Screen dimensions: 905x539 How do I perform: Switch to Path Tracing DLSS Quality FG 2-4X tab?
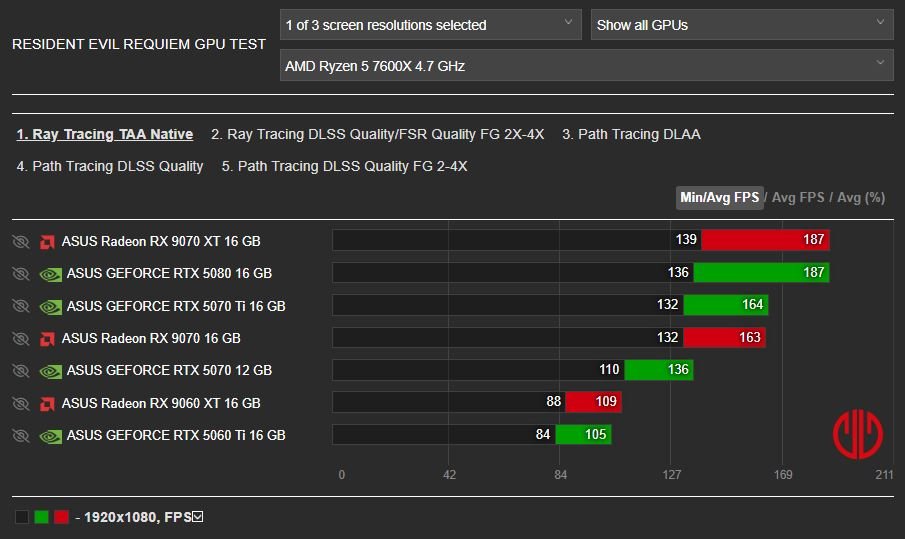pos(345,166)
